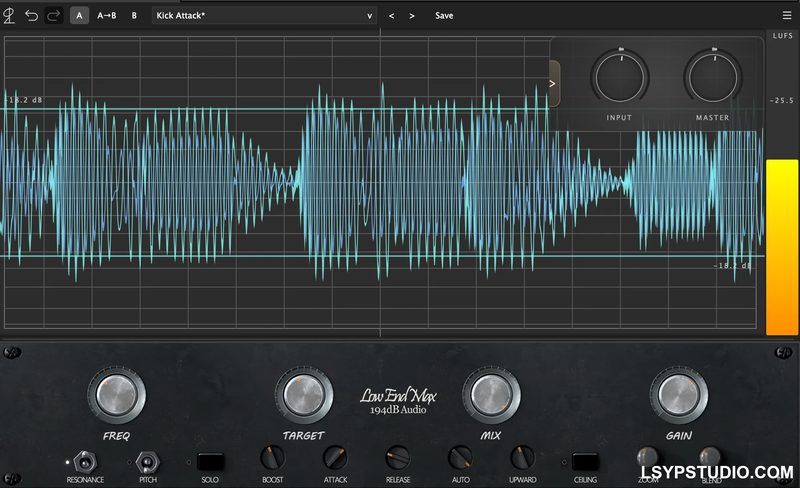The image size is (800, 488).
Task: Click the MASTER knob
Action: (x=713, y=77)
